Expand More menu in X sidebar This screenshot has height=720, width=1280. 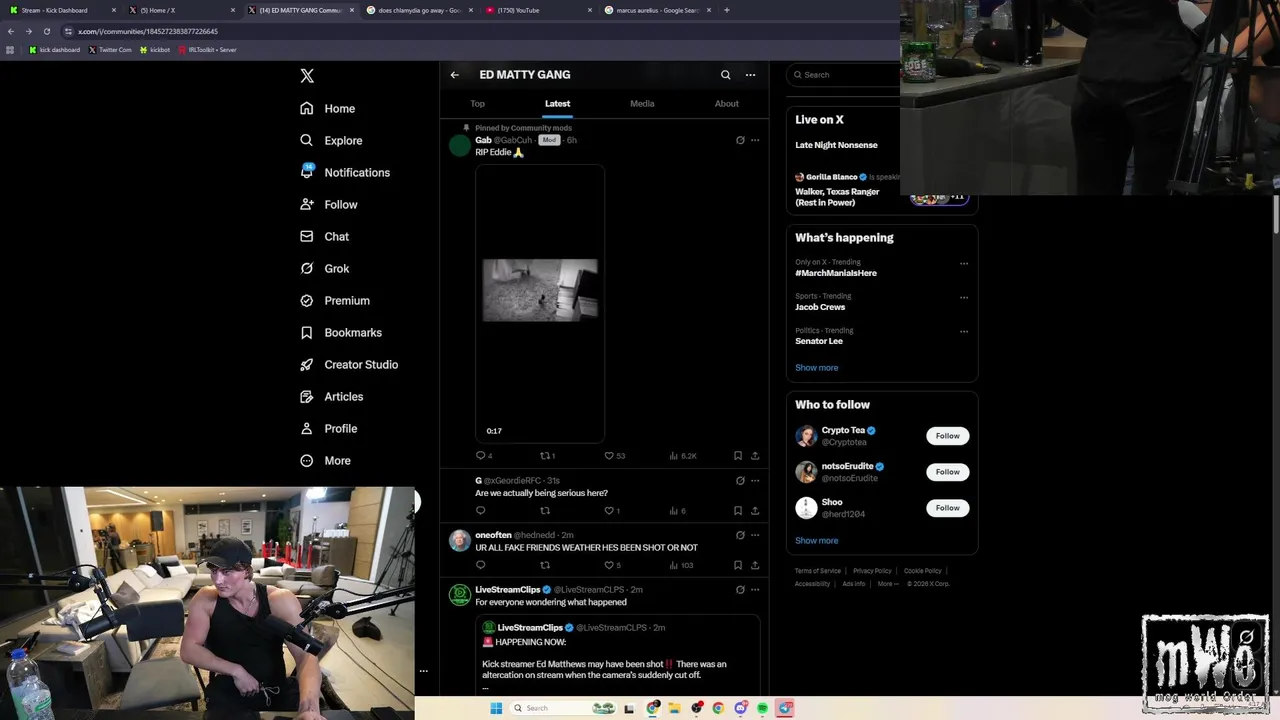pos(325,460)
